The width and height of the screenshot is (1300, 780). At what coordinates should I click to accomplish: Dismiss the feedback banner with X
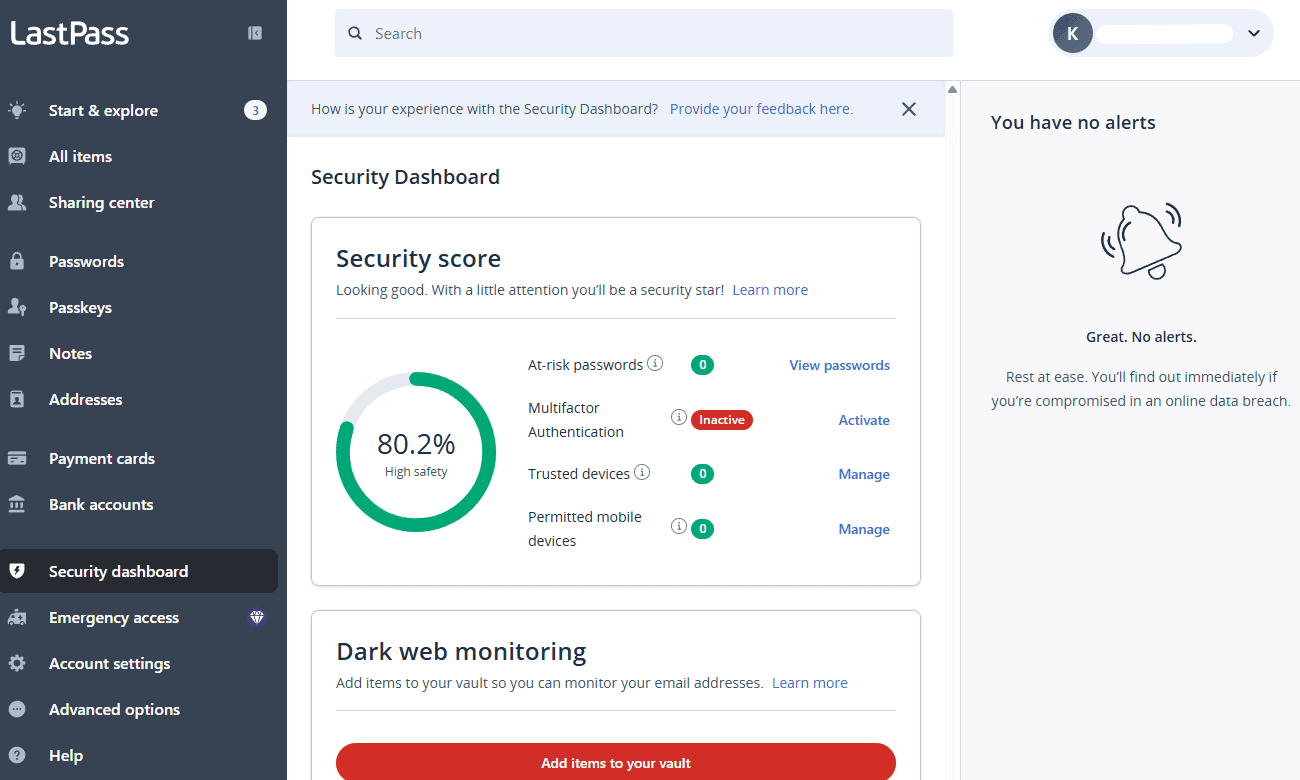[908, 109]
